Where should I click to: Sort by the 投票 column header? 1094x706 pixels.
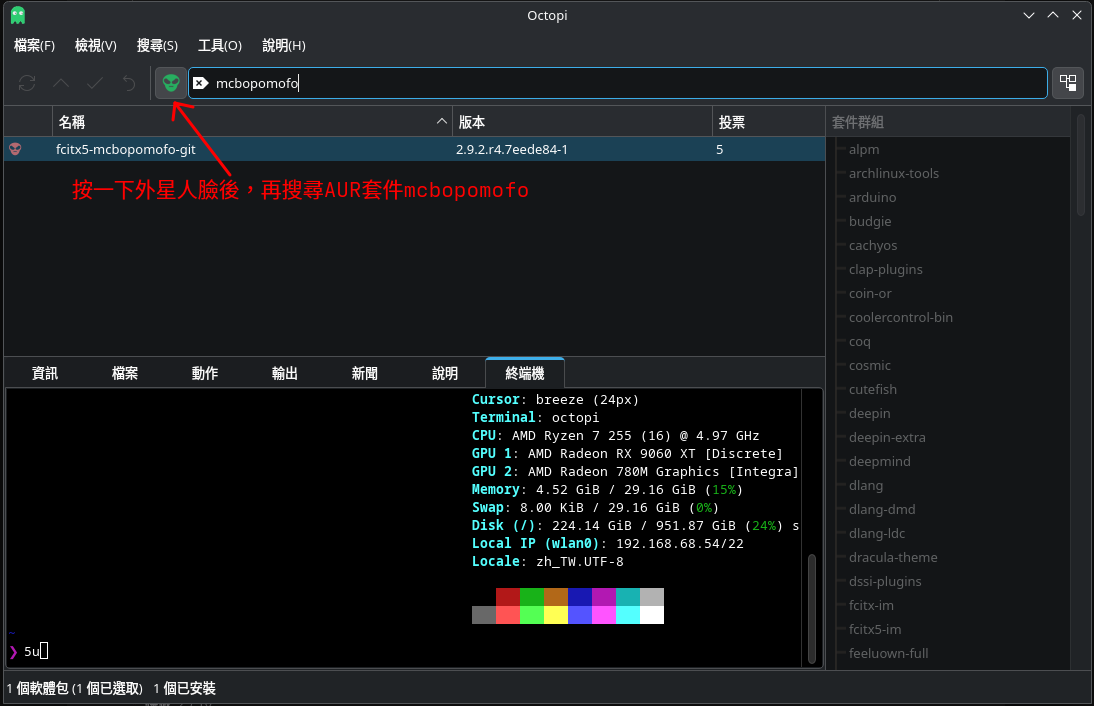coord(768,122)
